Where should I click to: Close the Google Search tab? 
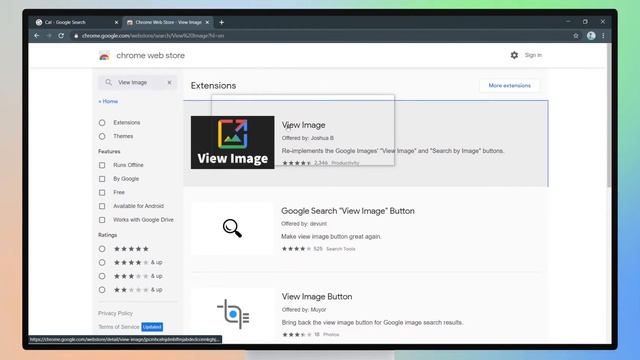(x=116, y=22)
